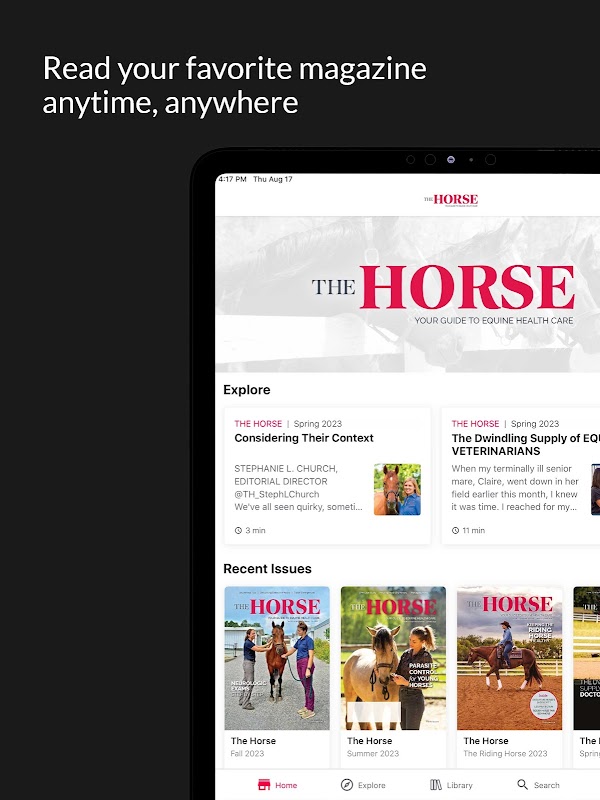The width and height of the screenshot is (600, 800).
Task: Click "@TH_StephLChurch" handle text
Action: tap(277, 494)
